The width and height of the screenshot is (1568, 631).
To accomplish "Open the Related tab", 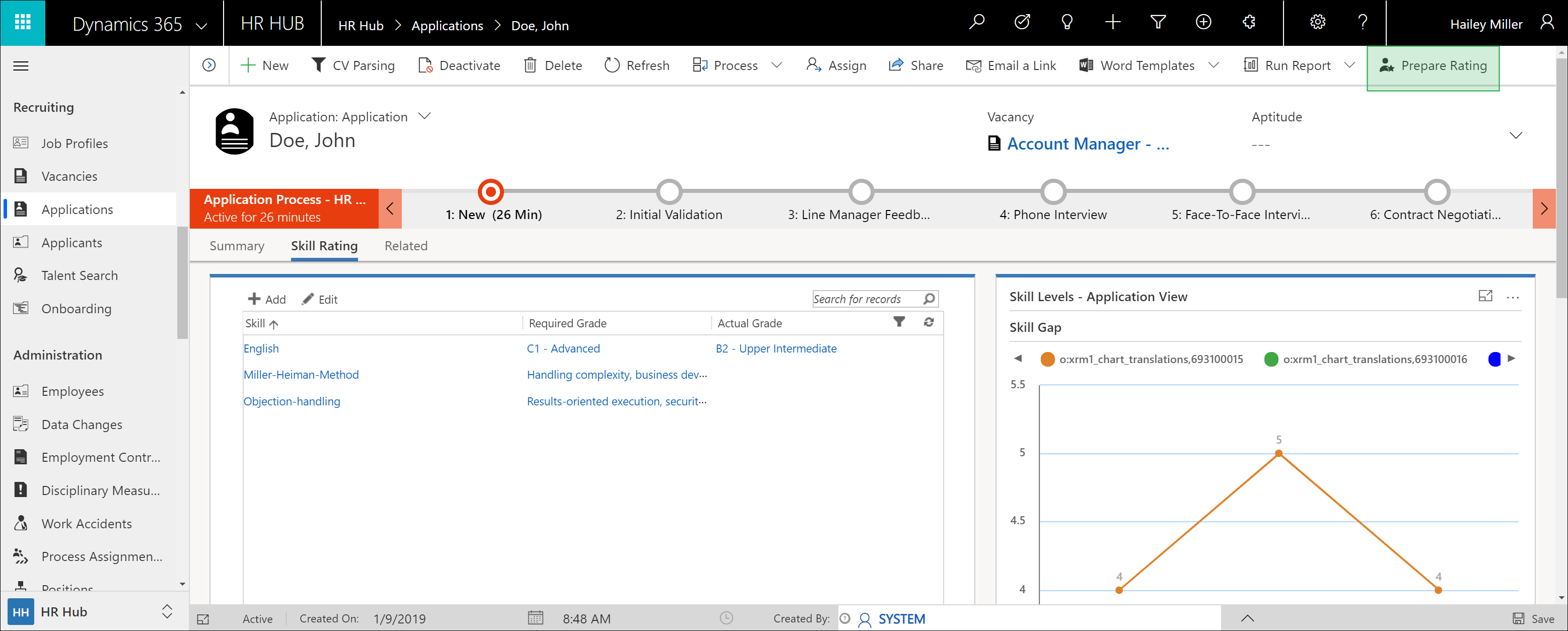I will click(406, 246).
